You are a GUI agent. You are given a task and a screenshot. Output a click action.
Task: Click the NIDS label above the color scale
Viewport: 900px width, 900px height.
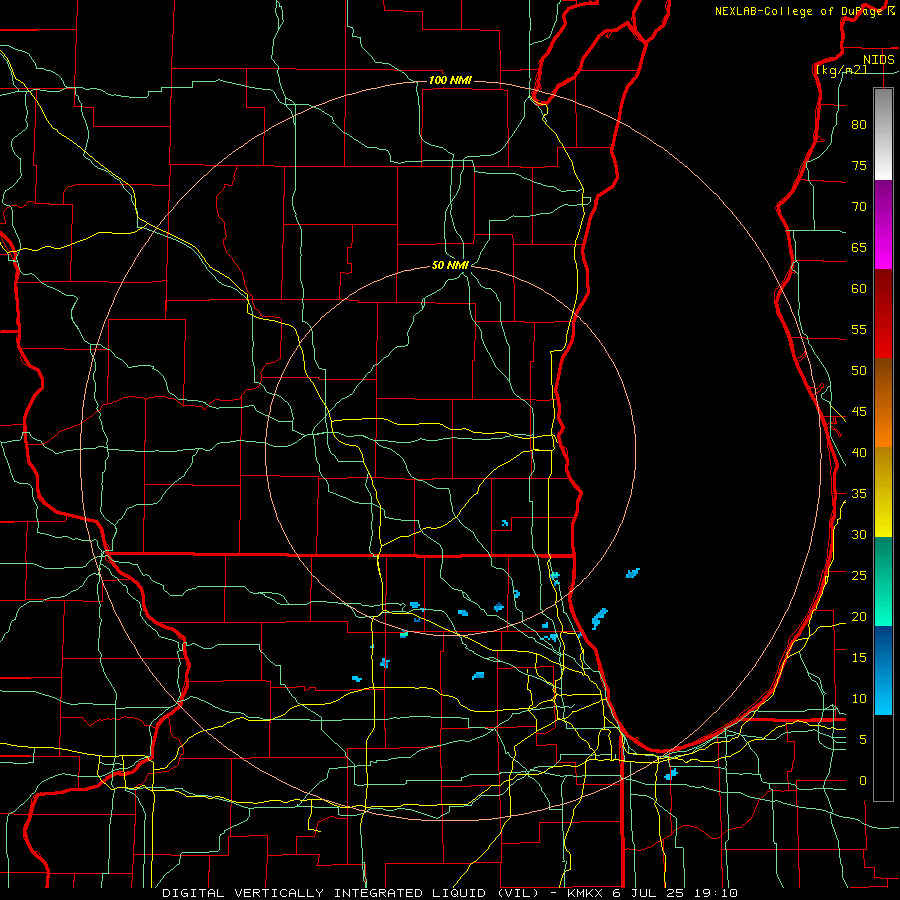[x=878, y=60]
